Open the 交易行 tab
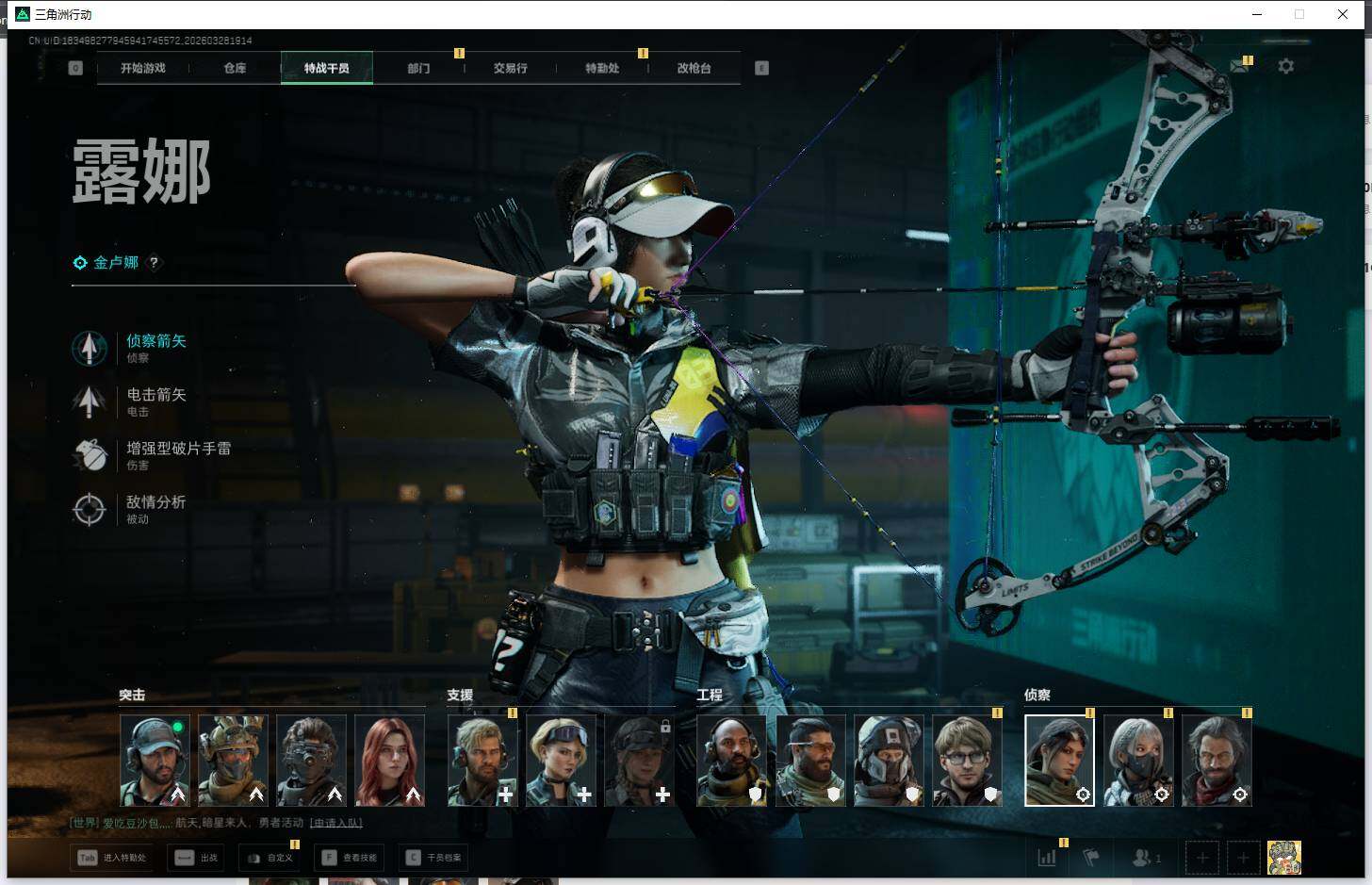This screenshot has width=1372, height=885. click(x=511, y=68)
